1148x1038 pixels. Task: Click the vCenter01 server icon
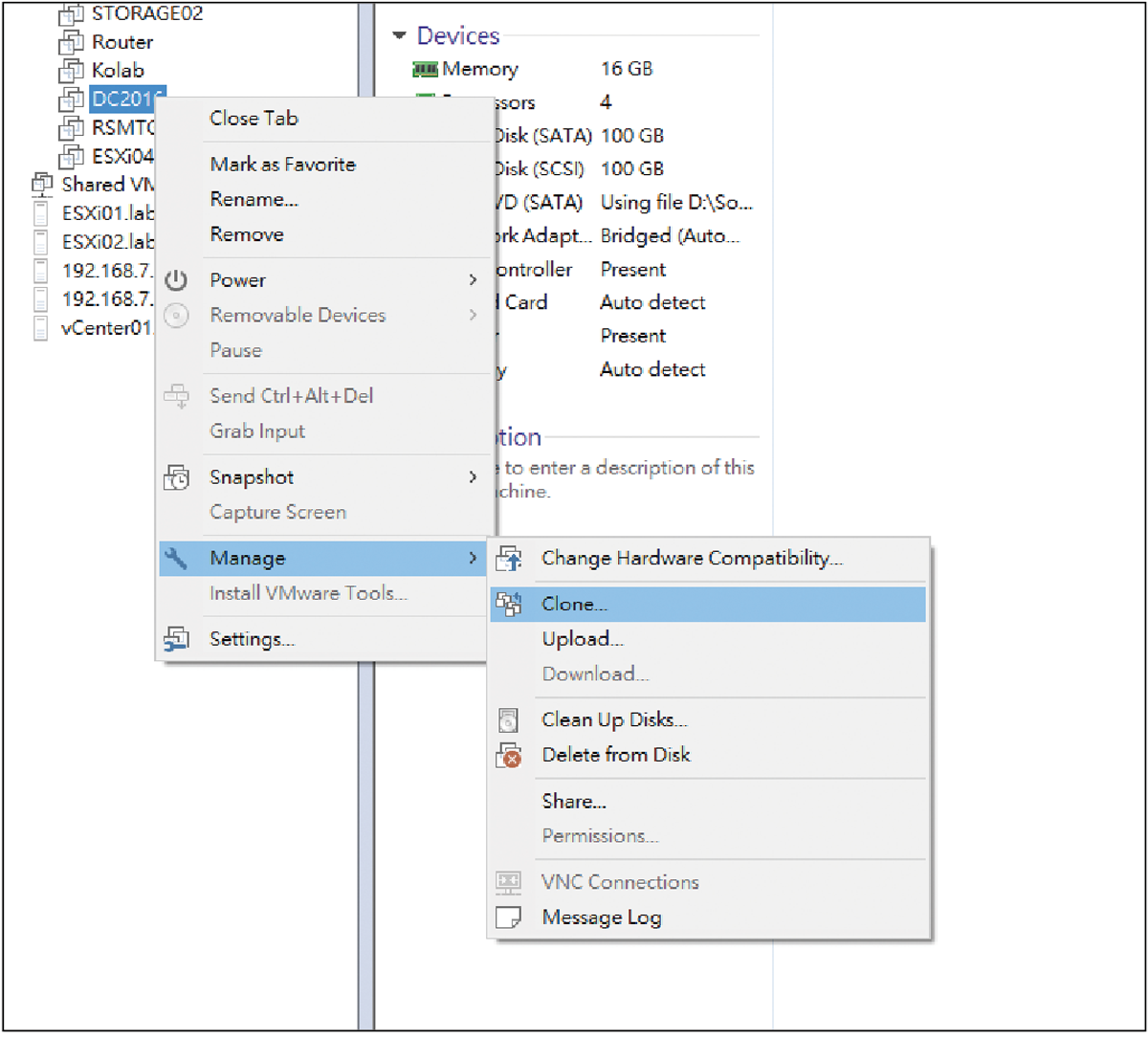pos(41,328)
